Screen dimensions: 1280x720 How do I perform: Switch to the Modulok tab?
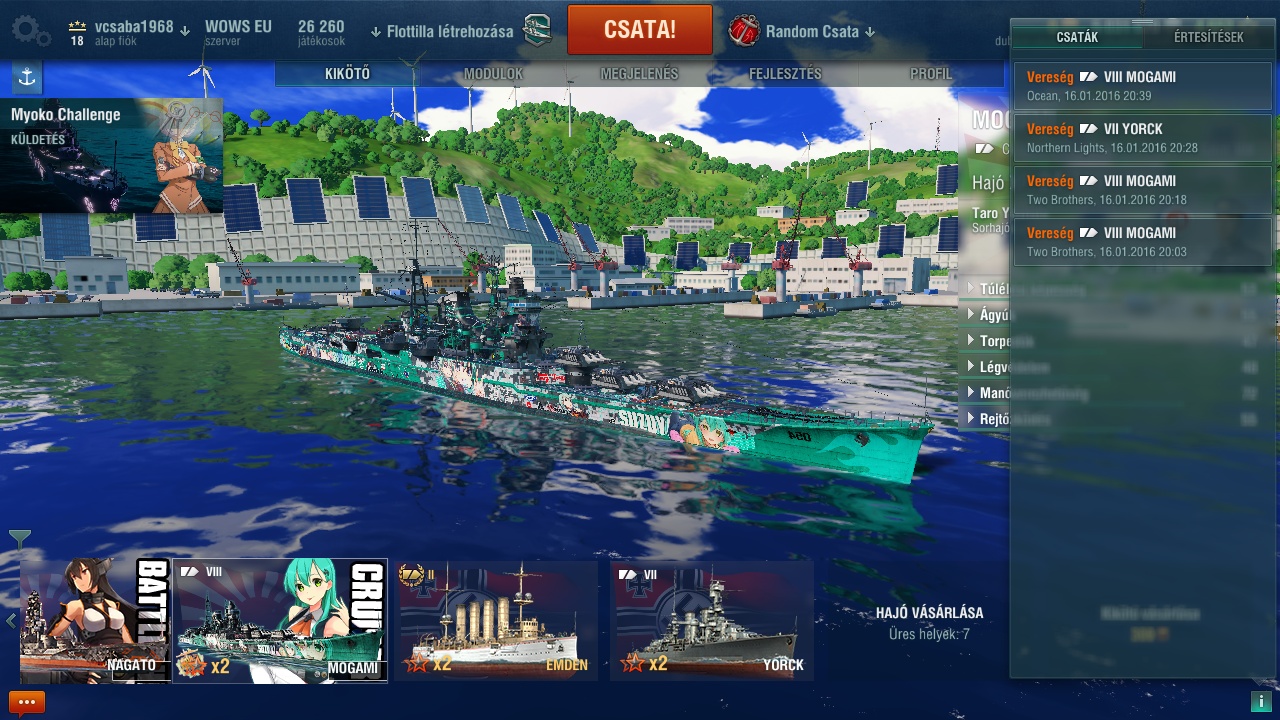click(x=493, y=74)
